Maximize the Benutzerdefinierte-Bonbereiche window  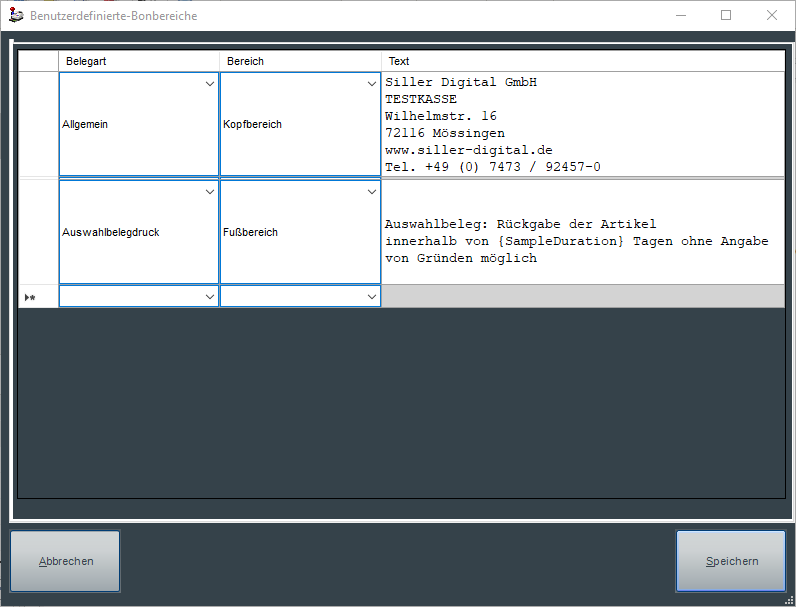point(726,15)
